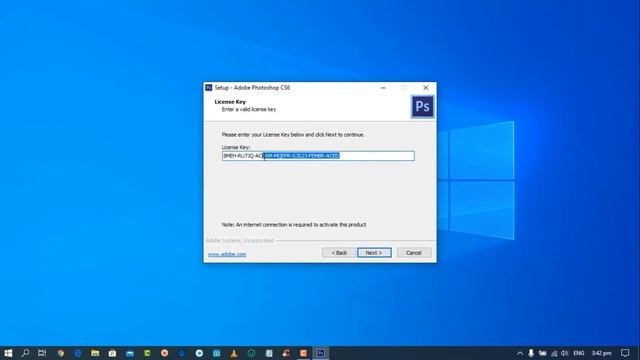Switch input language ENG
The height and width of the screenshot is (360, 640).
tap(578, 353)
